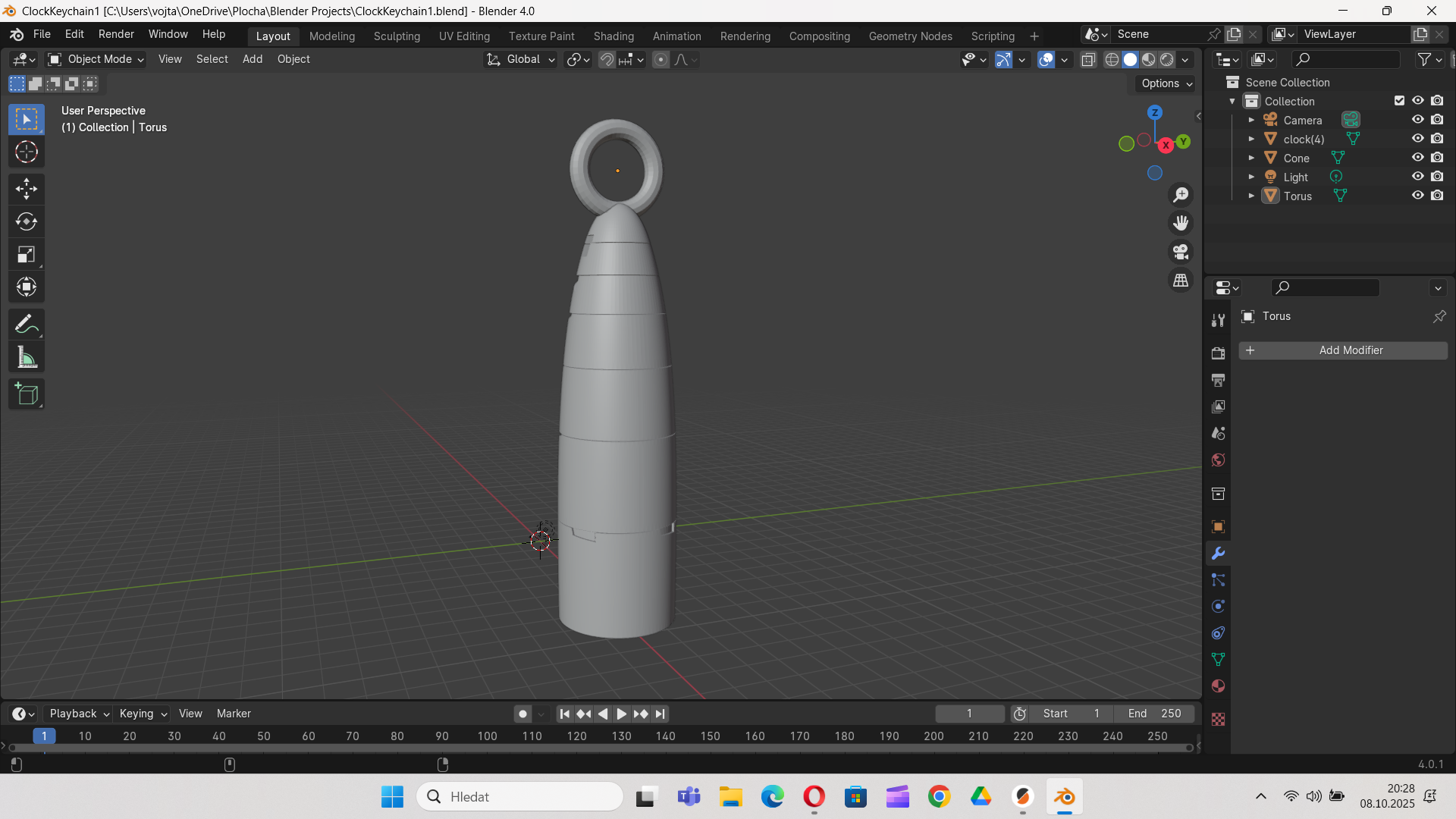Image resolution: width=1456 pixels, height=819 pixels.
Task: Open Render properties tab icon
Action: click(1218, 353)
